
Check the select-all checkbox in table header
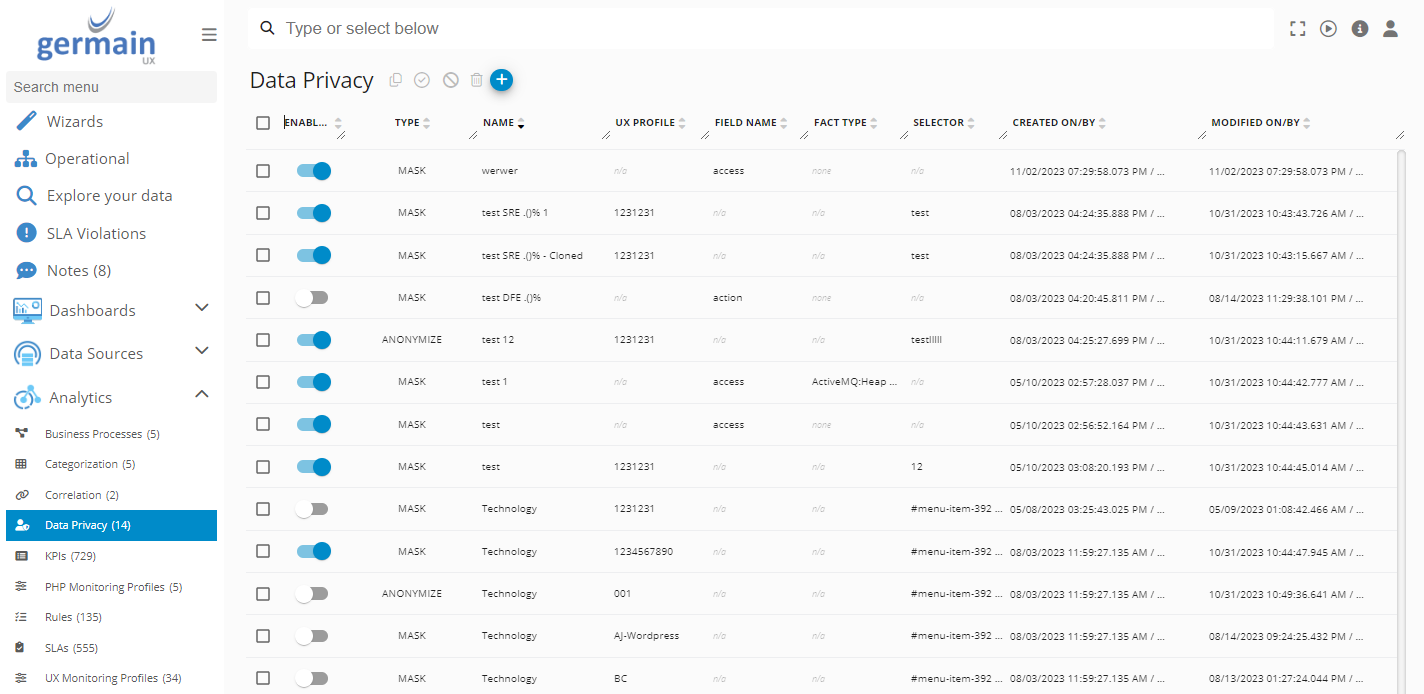click(x=263, y=123)
